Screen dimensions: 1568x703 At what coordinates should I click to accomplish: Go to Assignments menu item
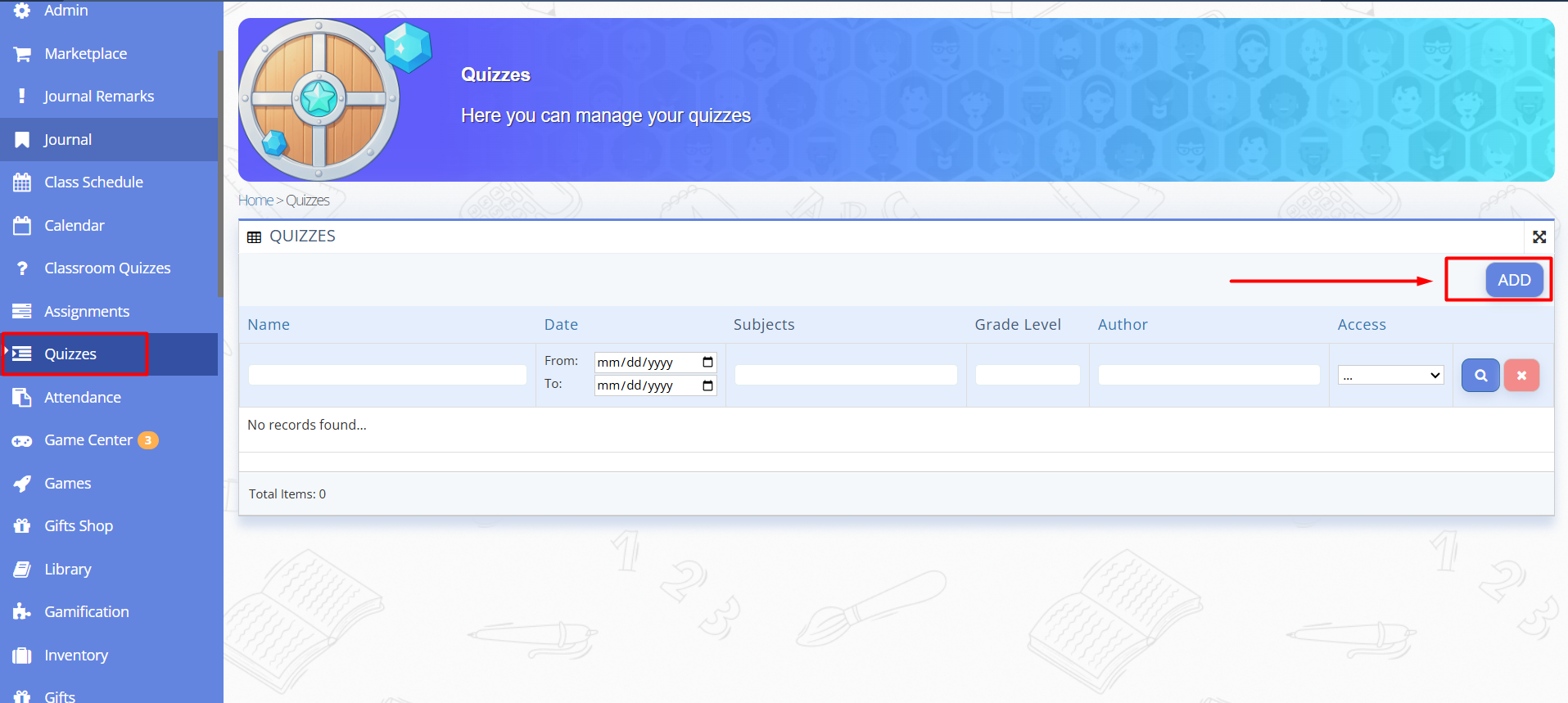(x=87, y=312)
